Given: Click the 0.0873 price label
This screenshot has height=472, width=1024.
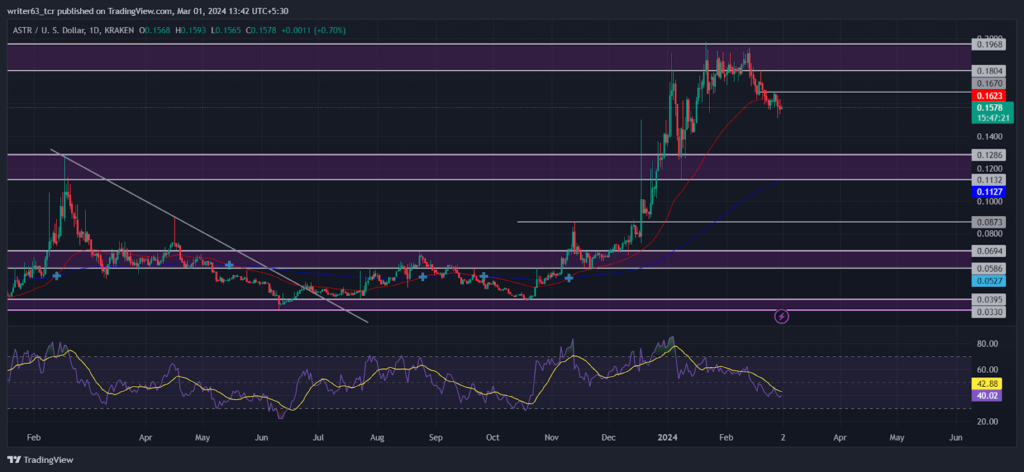Looking at the screenshot, I should pyautogui.click(x=987, y=223).
